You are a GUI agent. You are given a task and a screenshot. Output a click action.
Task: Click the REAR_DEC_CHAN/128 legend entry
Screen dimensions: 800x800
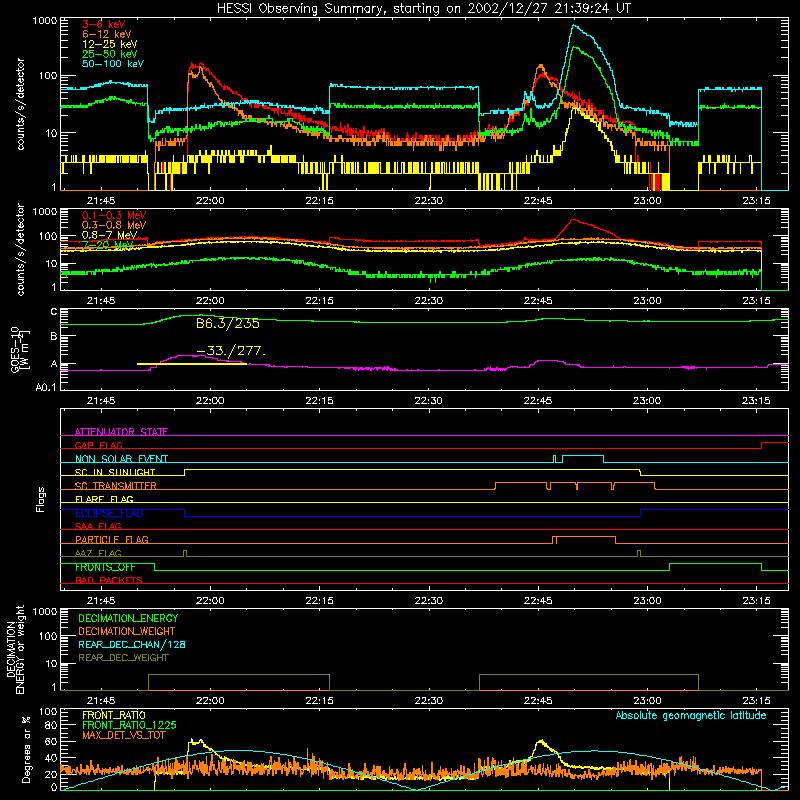coord(132,644)
